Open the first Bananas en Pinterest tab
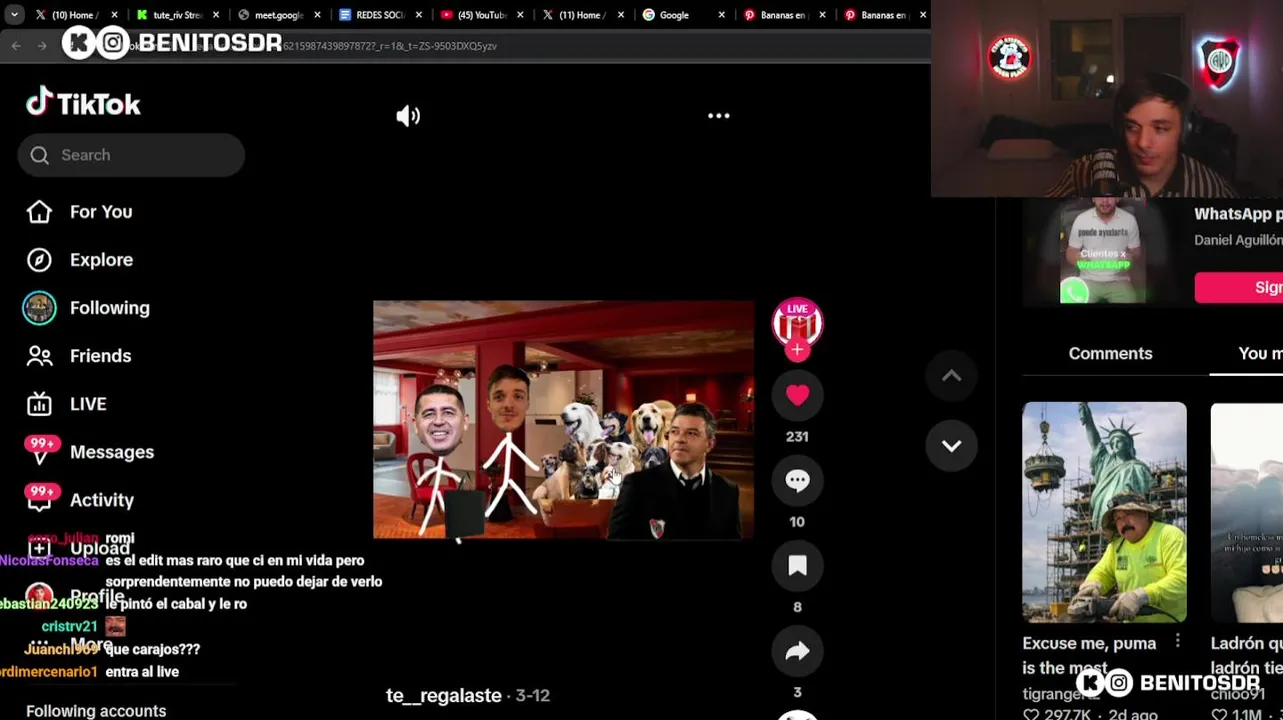Screen dimensions: 1283x720 783,15
